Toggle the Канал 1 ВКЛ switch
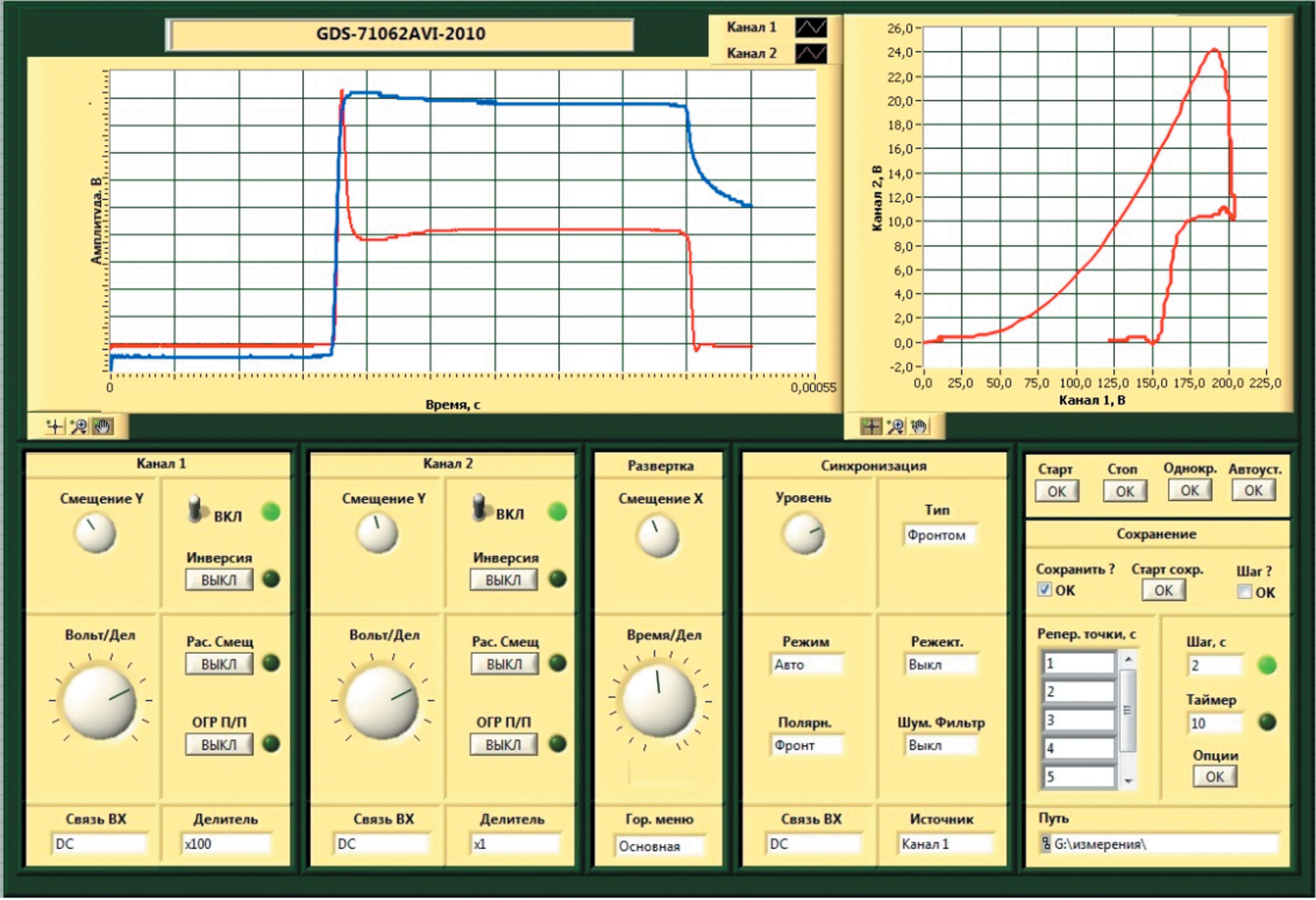 click(x=196, y=509)
